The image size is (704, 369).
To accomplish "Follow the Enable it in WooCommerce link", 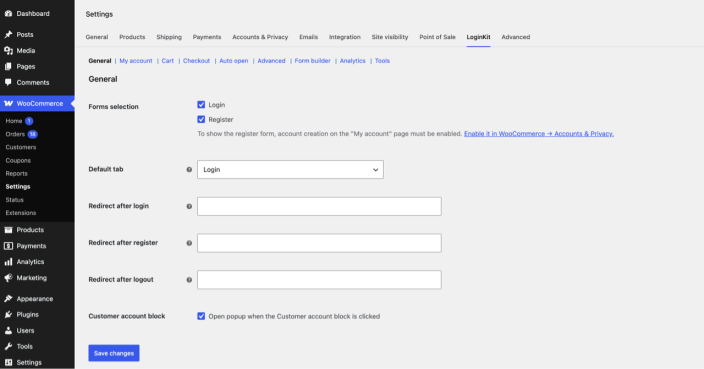I will 539,134.
